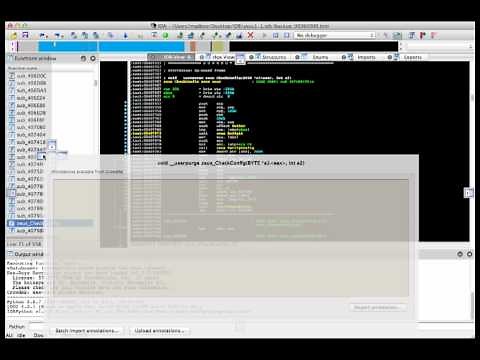
Task: Select function sub_407418 in Functions window
Action: (x=27, y=142)
